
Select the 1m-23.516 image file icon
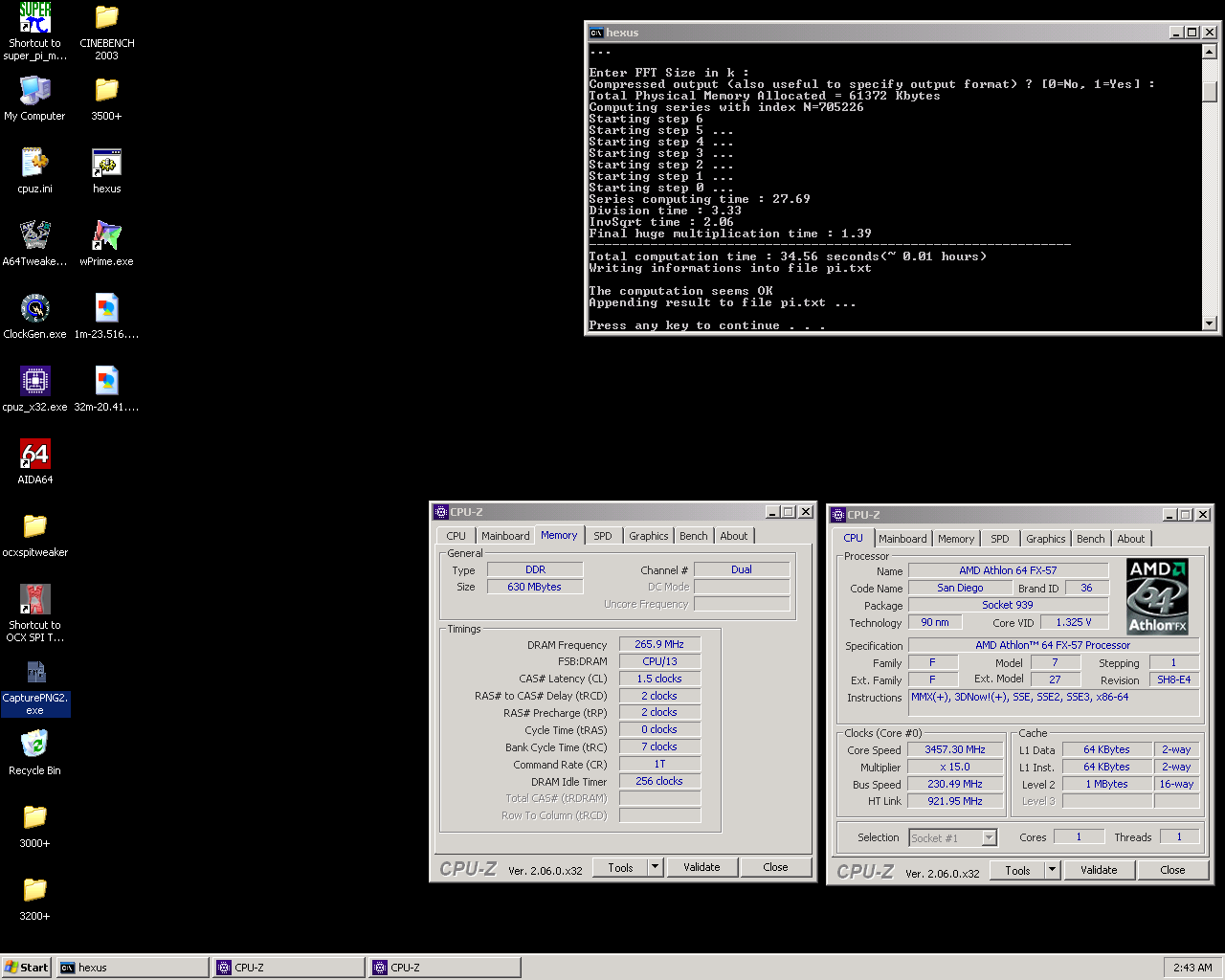[106, 308]
